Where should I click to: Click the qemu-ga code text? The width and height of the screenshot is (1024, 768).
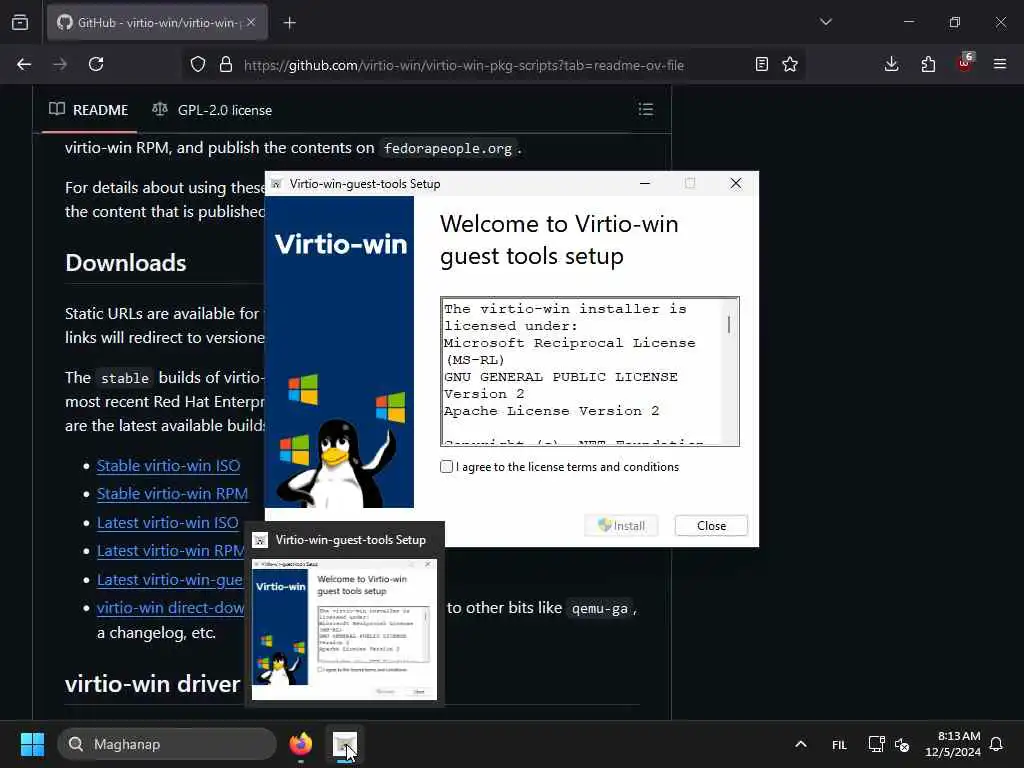pyautogui.click(x=600, y=609)
